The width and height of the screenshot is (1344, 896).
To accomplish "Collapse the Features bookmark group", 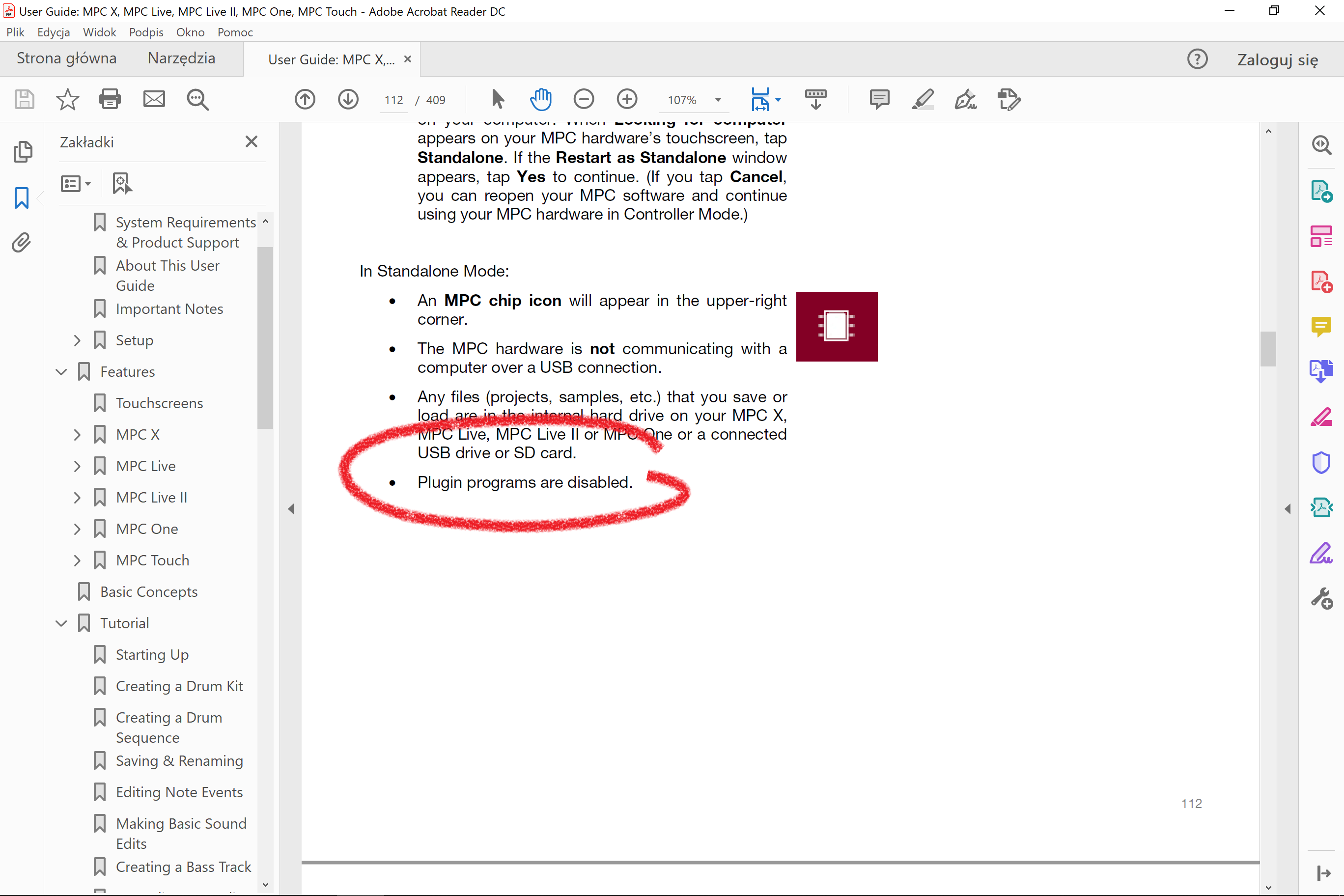I will point(61,372).
